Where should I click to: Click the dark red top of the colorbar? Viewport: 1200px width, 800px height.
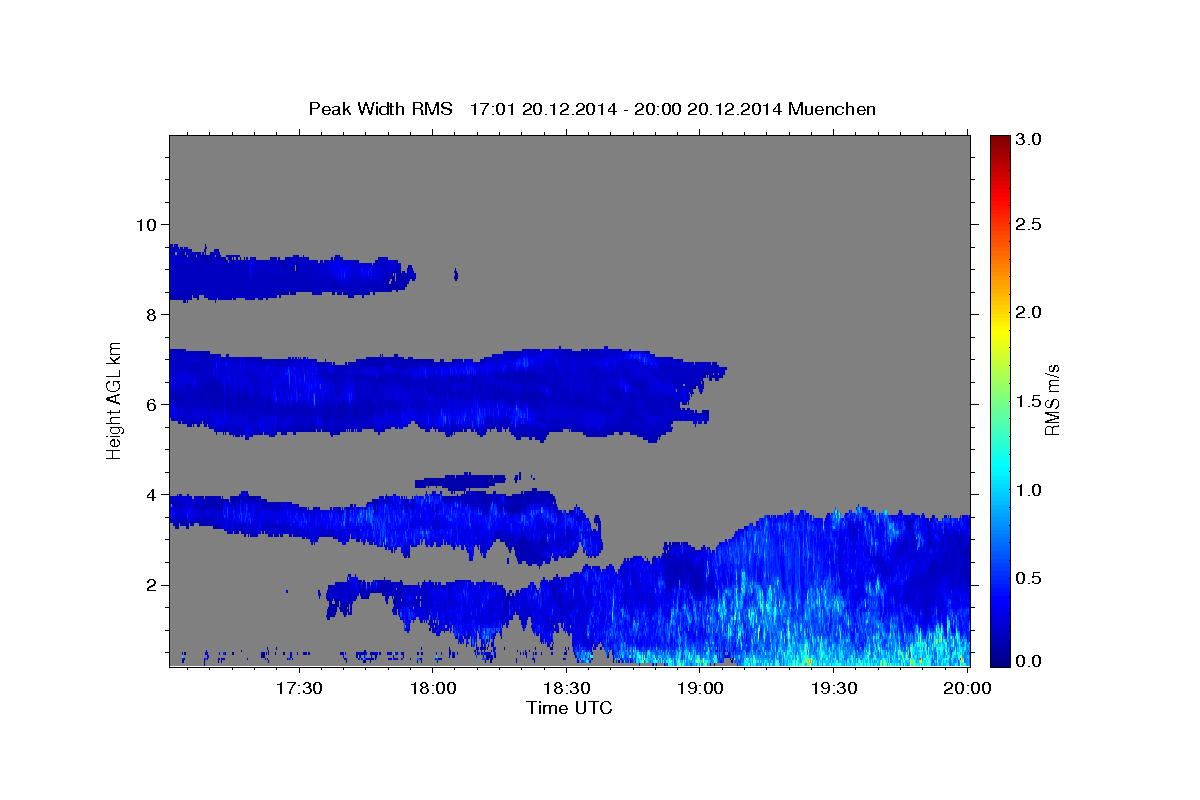(999, 142)
